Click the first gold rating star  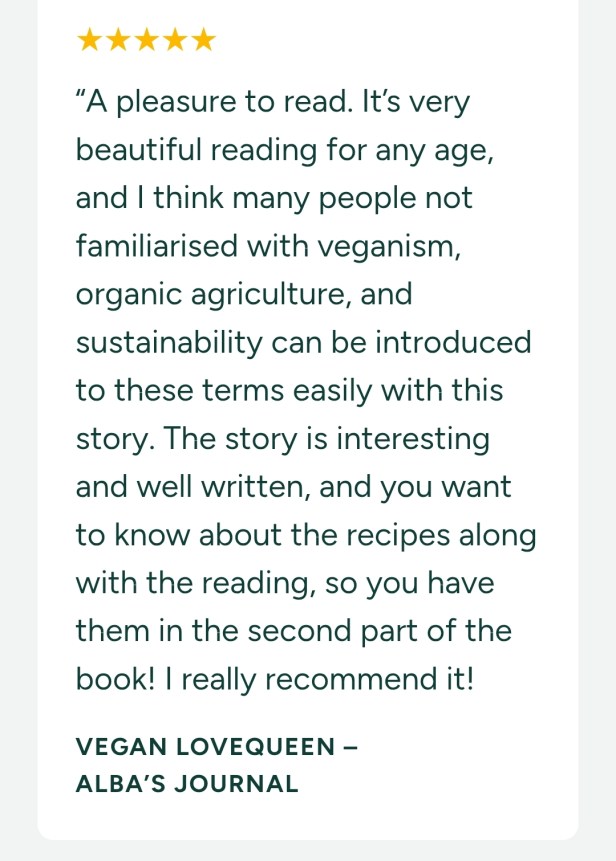89,40
